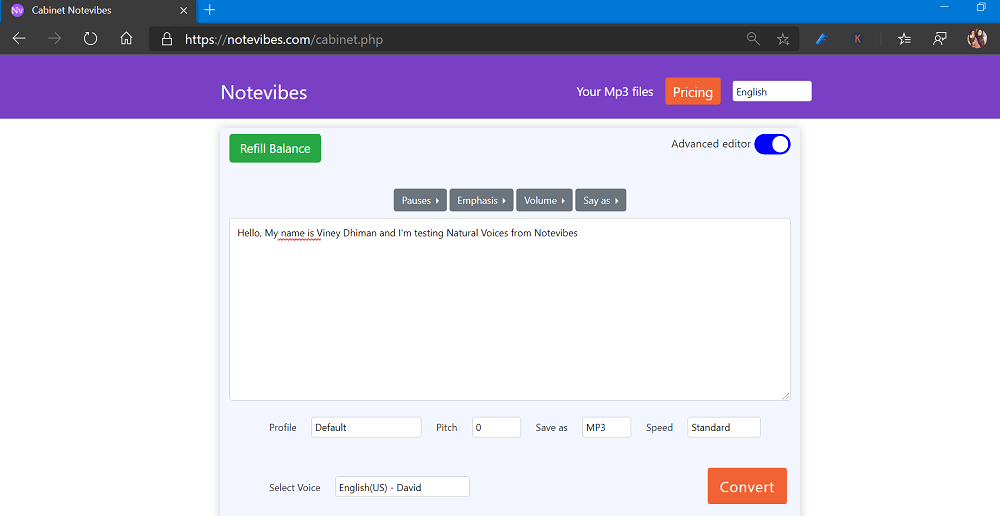The width and height of the screenshot is (1000, 516).
Task: Click the 'Pitch' label
Action: coord(446,427)
